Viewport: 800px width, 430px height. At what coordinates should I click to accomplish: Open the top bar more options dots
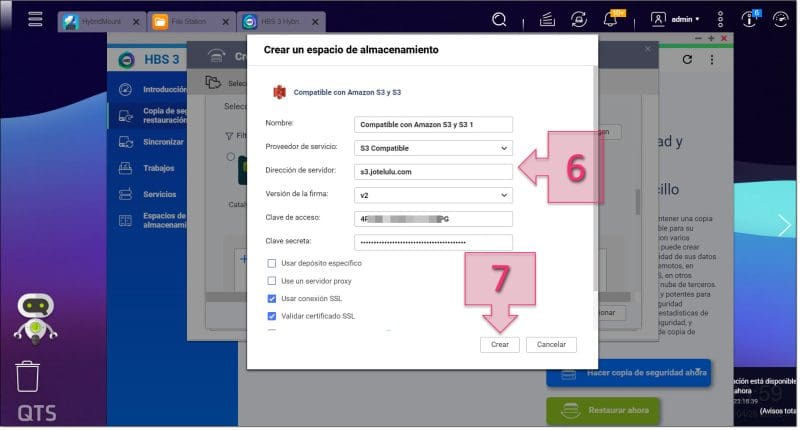click(720, 19)
